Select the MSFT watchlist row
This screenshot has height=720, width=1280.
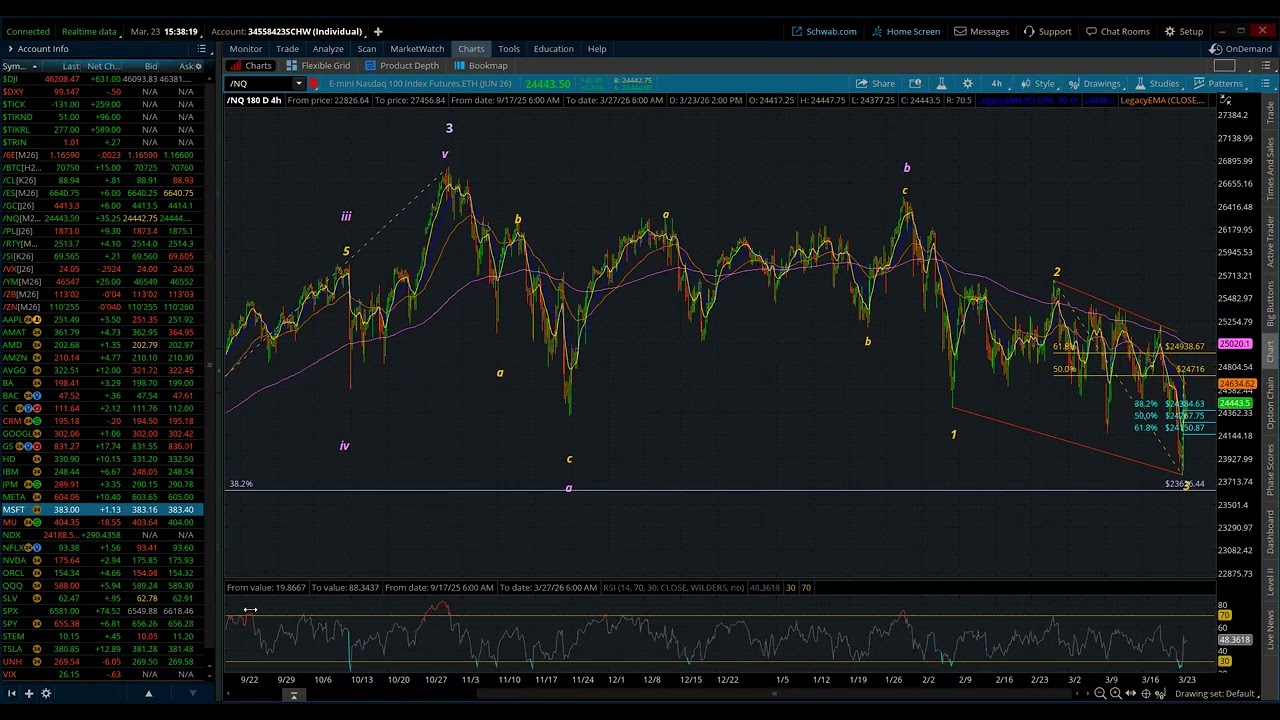click(x=102, y=510)
